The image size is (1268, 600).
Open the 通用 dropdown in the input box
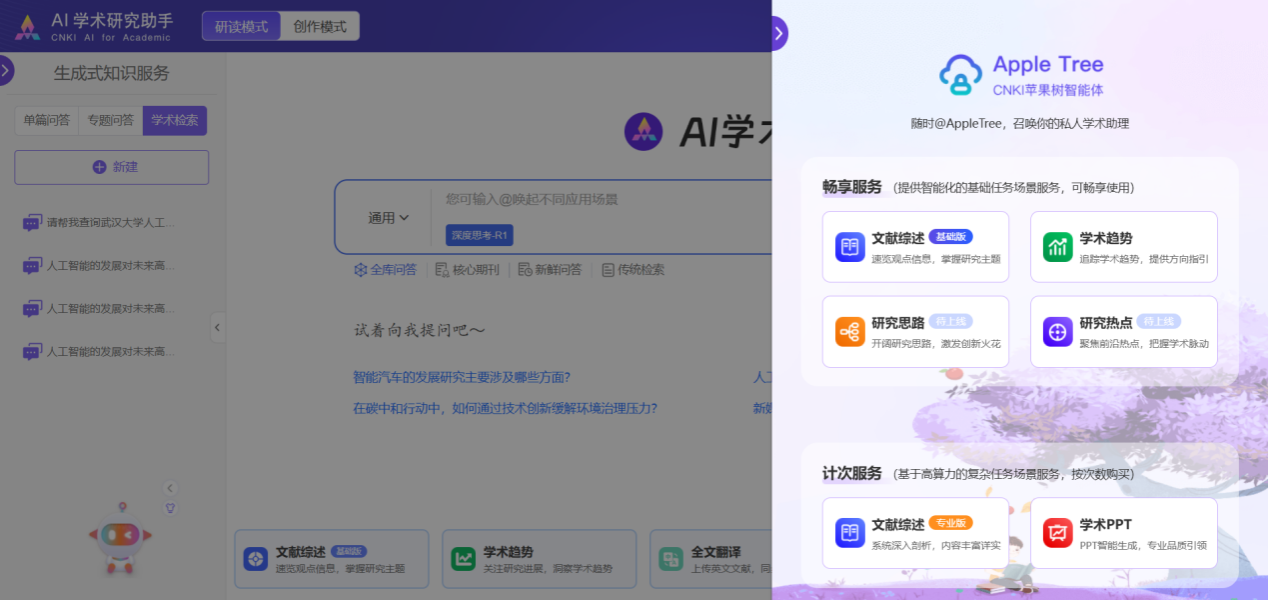click(388, 218)
